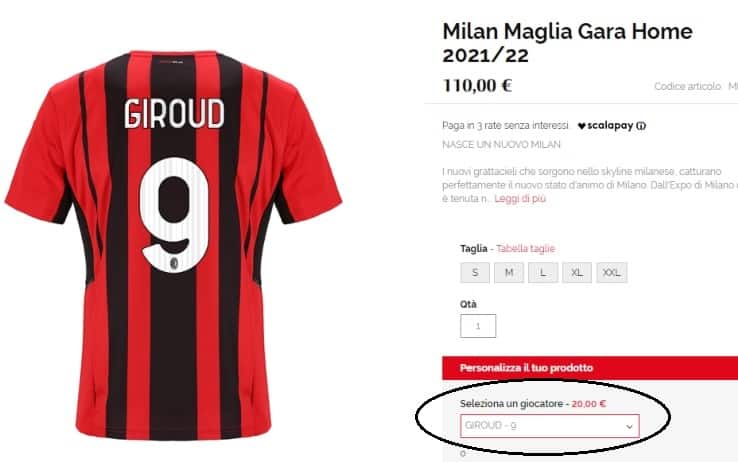Click the Personalizza il tuo prodotto header
The height and width of the screenshot is (462, 738).
590,368
